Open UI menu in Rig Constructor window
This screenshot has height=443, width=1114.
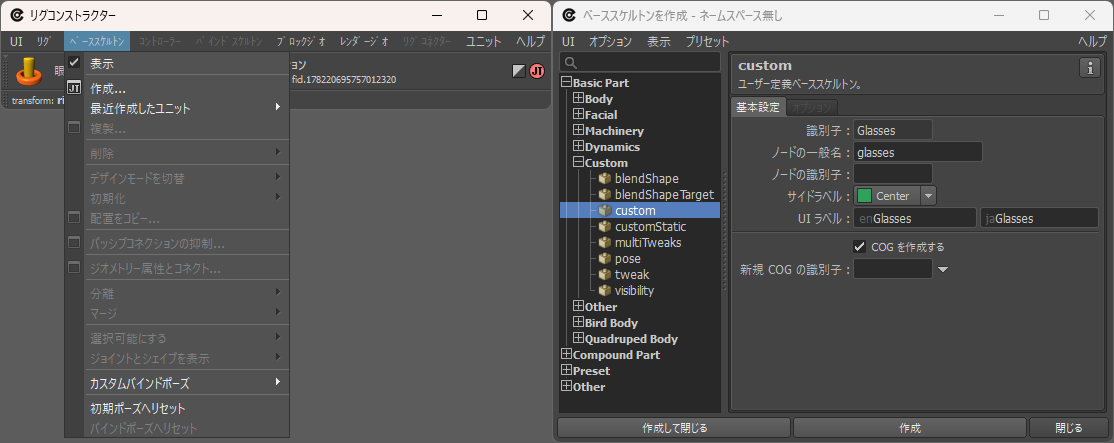pyautogui.click(x=16, y=41)
